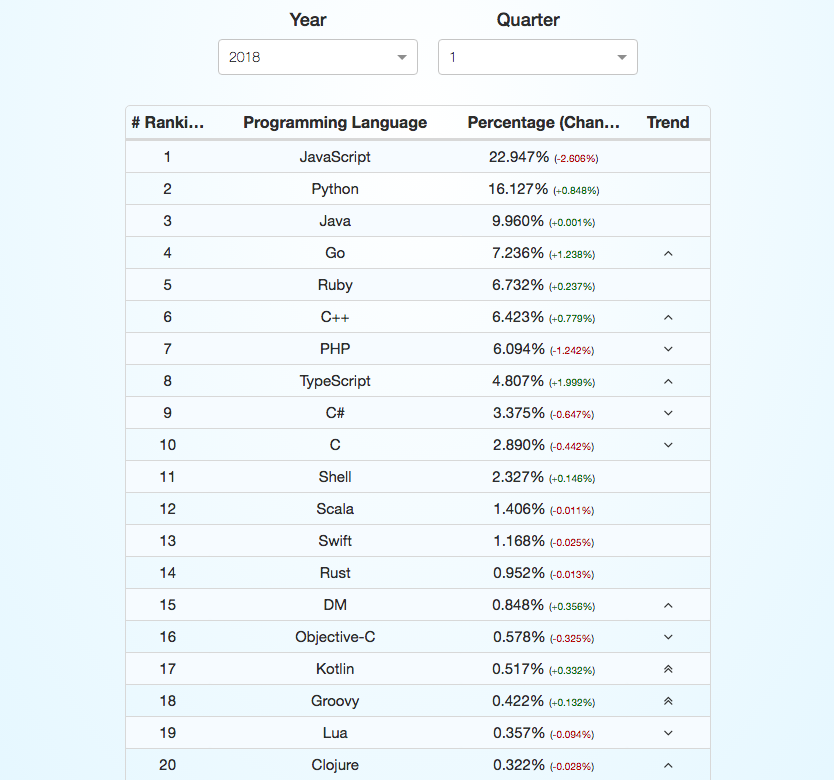834x780 pixels.
Task: Click the upward trend arrow for DM
Action: point(668,605)
